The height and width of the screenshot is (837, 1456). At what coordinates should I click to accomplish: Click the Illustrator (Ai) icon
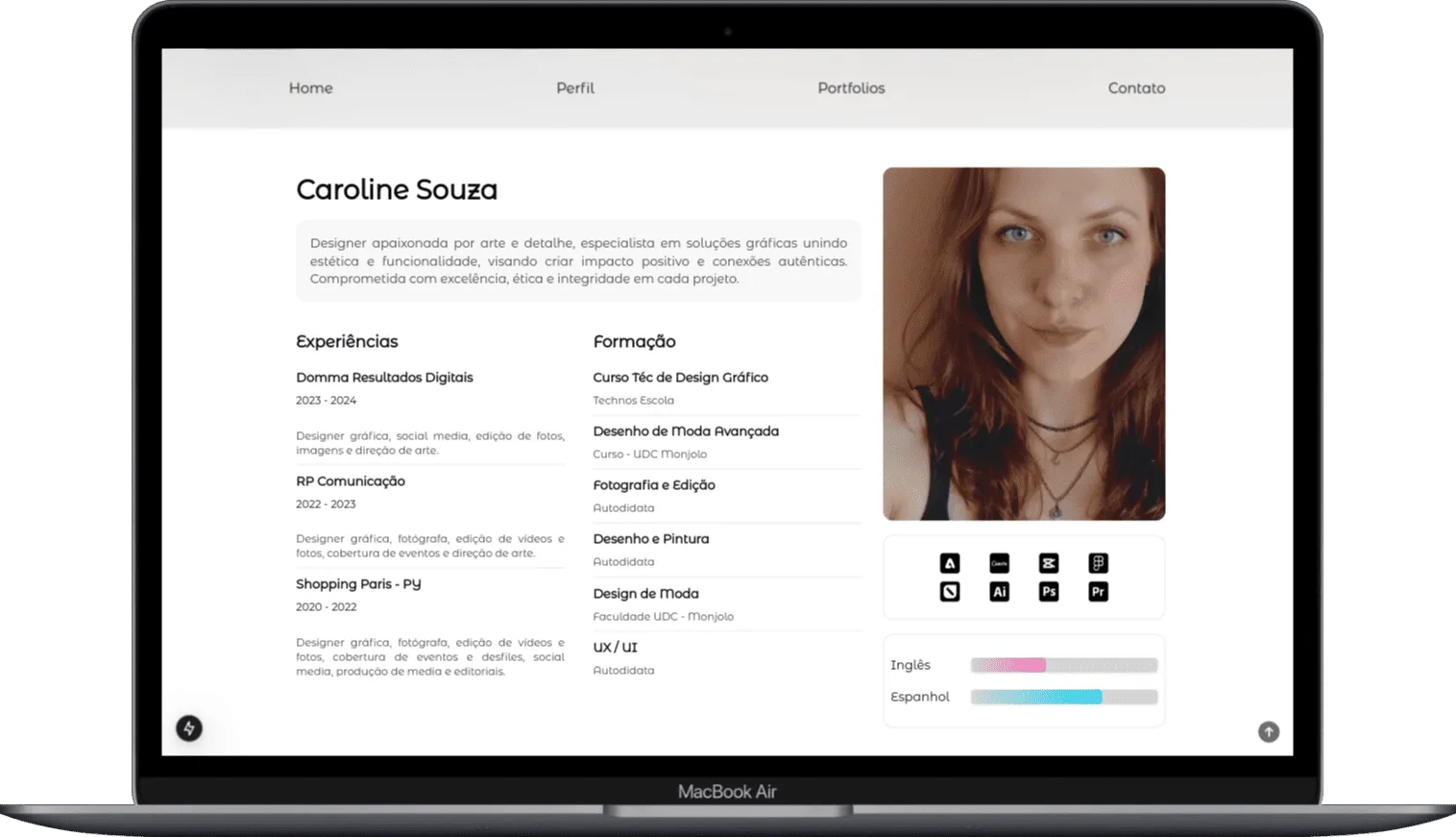pyautogui.click(x=999, y=592)
